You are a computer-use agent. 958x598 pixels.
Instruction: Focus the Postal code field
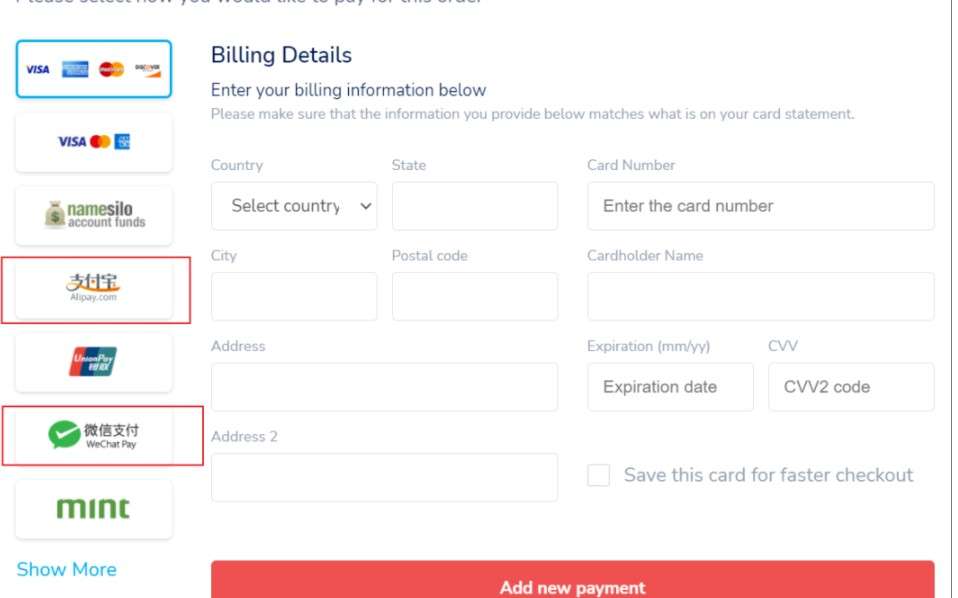coord(474,296)
